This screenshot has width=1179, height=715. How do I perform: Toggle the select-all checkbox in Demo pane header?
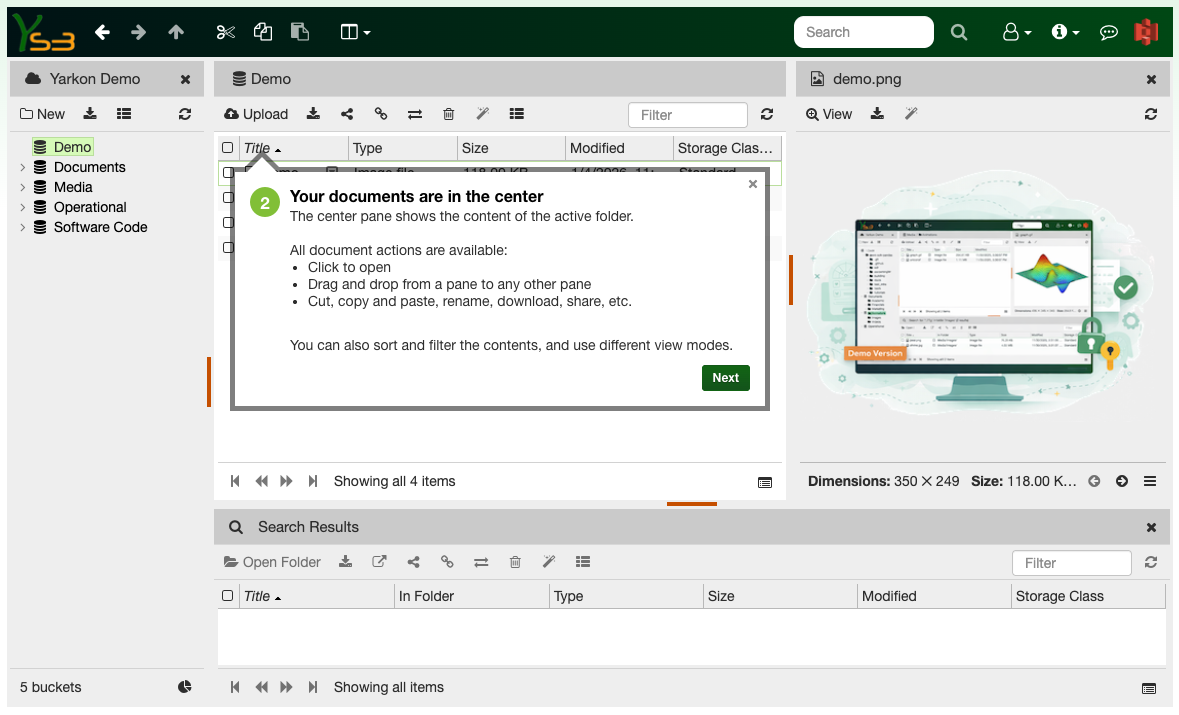tap(228, 148)
